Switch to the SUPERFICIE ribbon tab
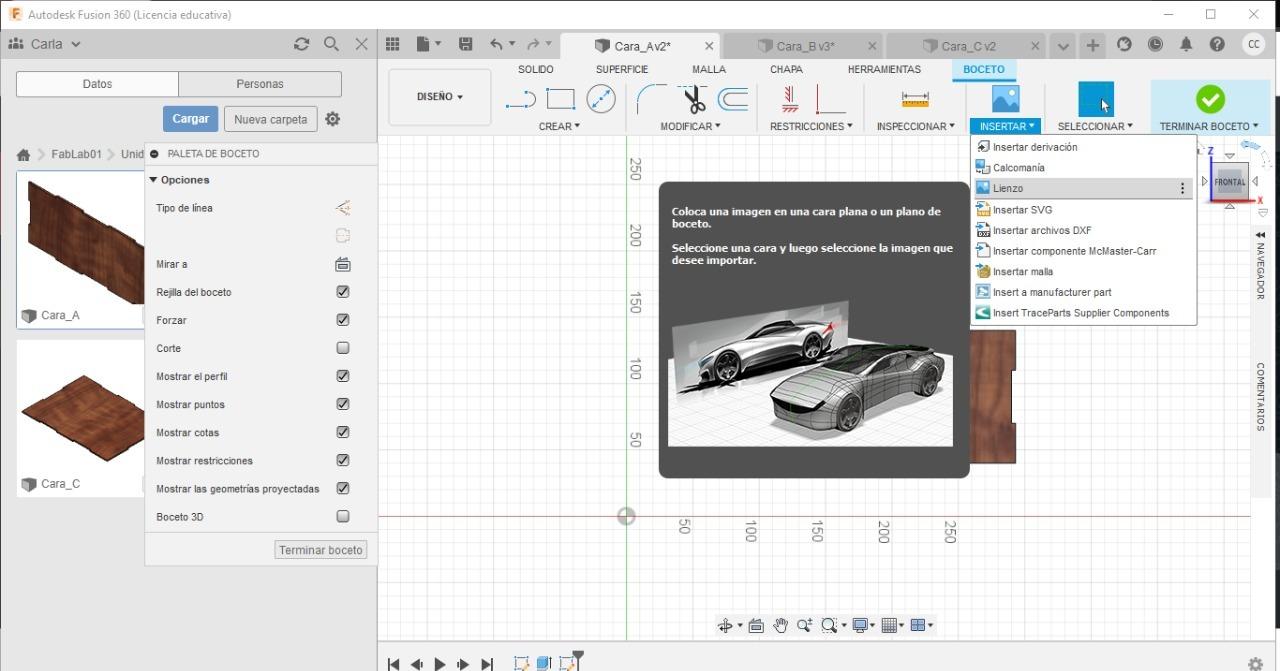Screen dimensions: 1280x671 (622, 69)
